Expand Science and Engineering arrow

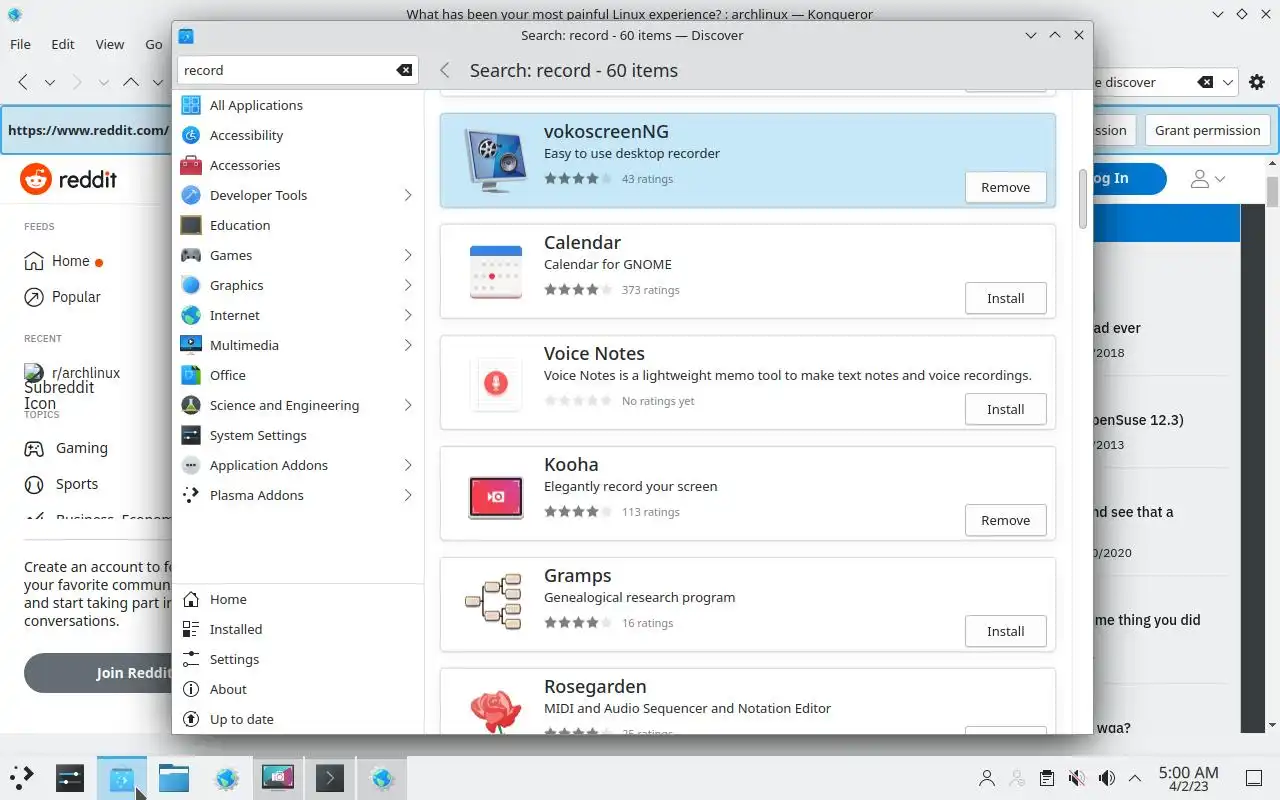408,405
